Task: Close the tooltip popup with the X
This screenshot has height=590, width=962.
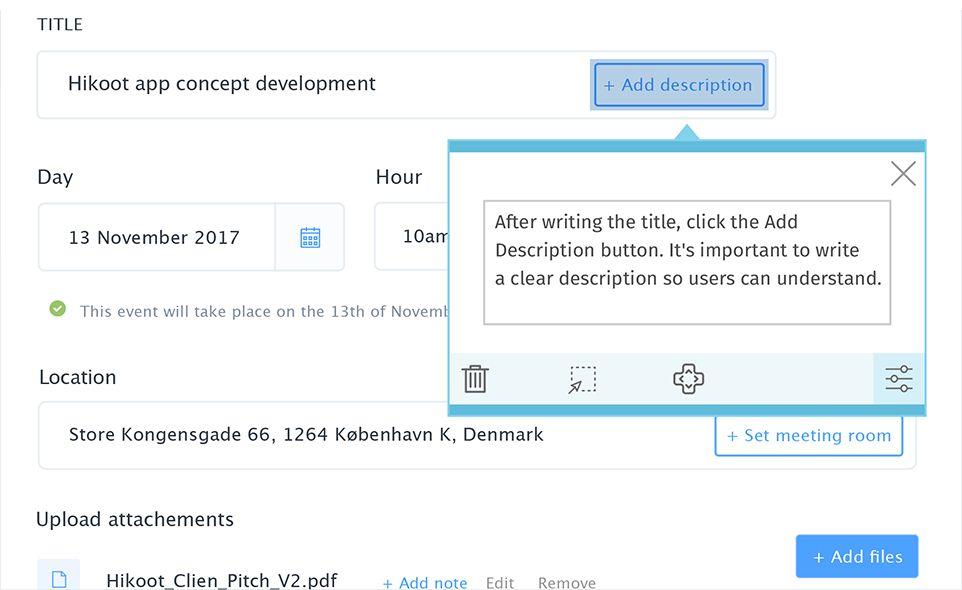Action: click(902, 174)
